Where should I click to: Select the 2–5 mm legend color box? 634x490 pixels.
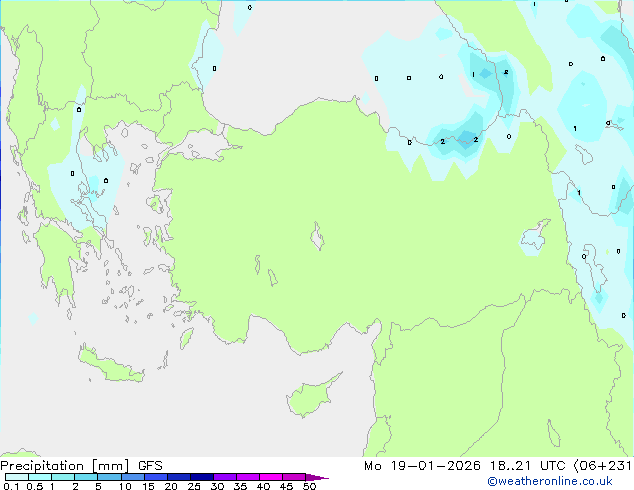(x=86, y=477)
